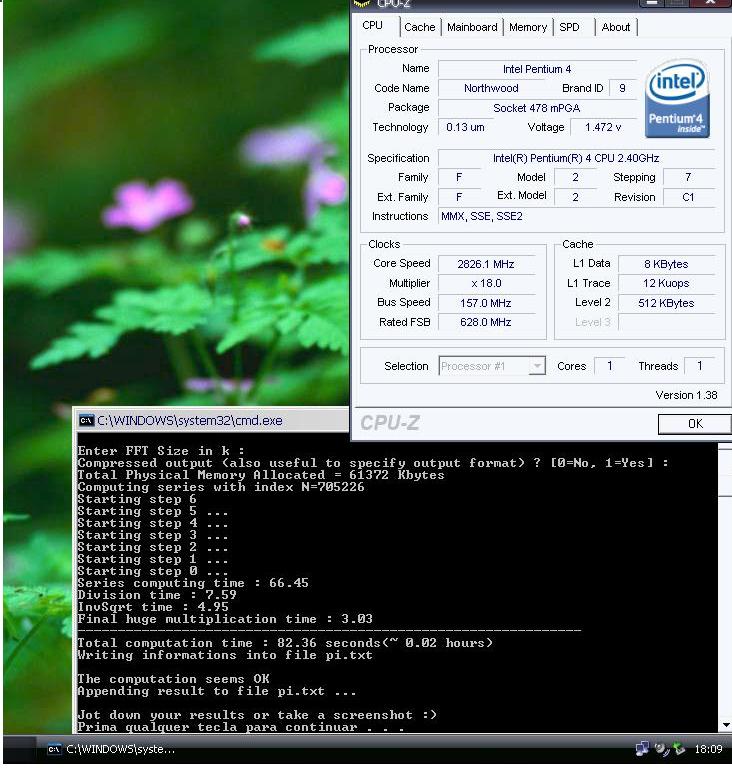The width and height of the screenshot is (732, 768).
Task: Click the 'Division time : 7.59' line
Action: click(157, 595)
